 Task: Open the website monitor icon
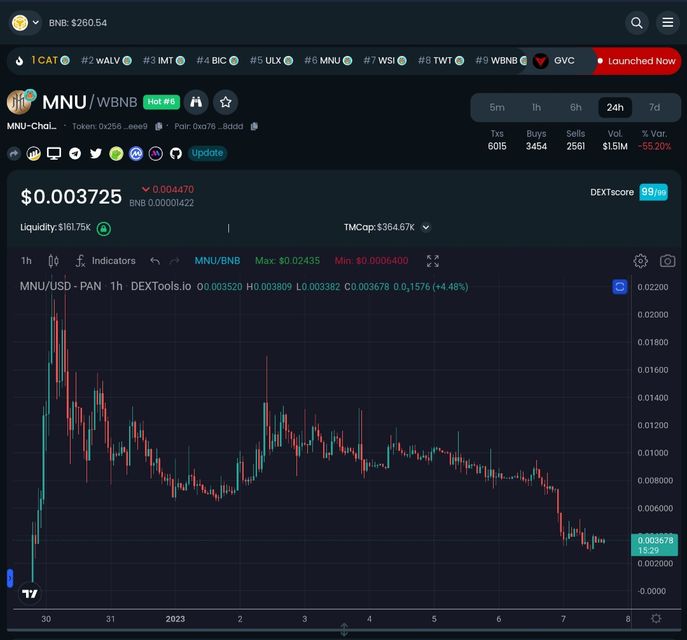(x=54, y=153)
